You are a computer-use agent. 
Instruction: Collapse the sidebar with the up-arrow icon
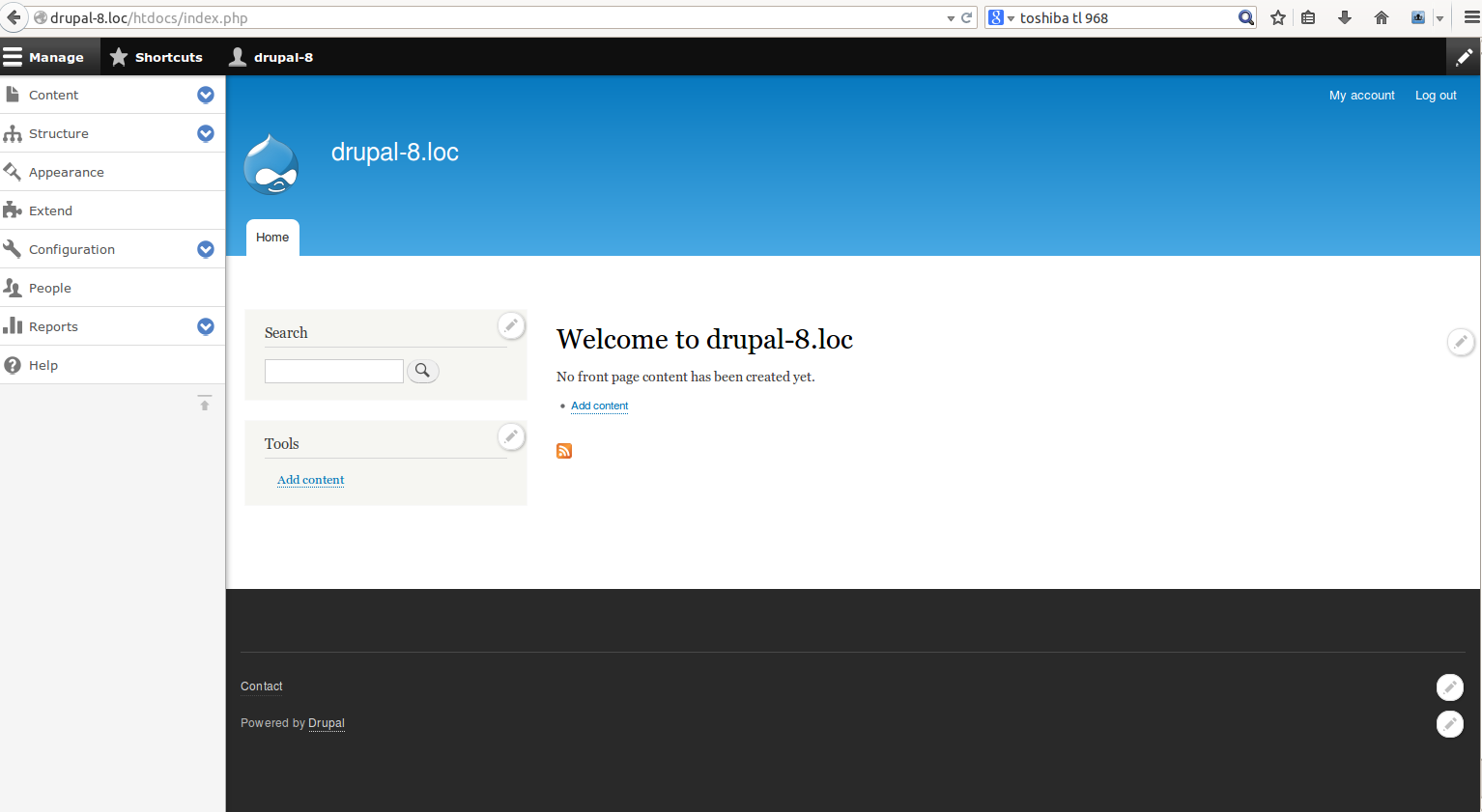pos(204,402)
